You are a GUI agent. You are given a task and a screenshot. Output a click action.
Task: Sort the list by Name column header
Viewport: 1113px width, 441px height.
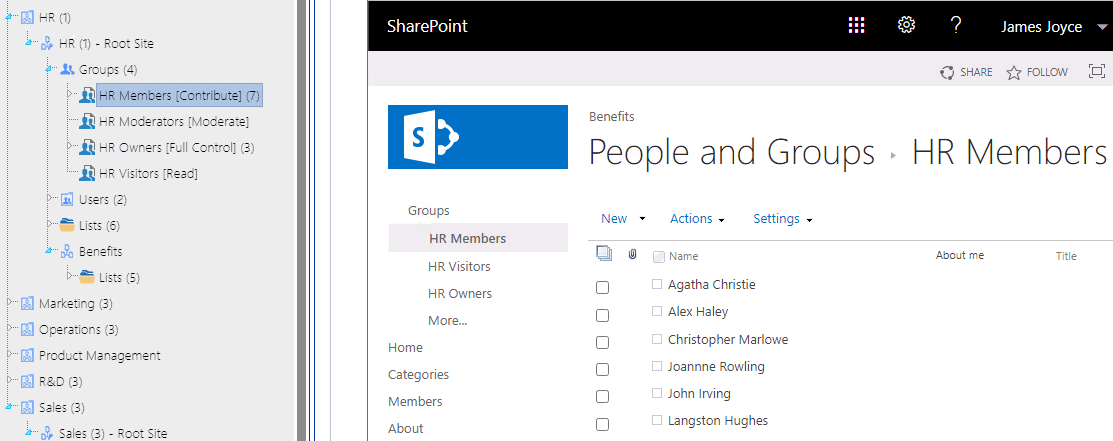pos(683,256)
